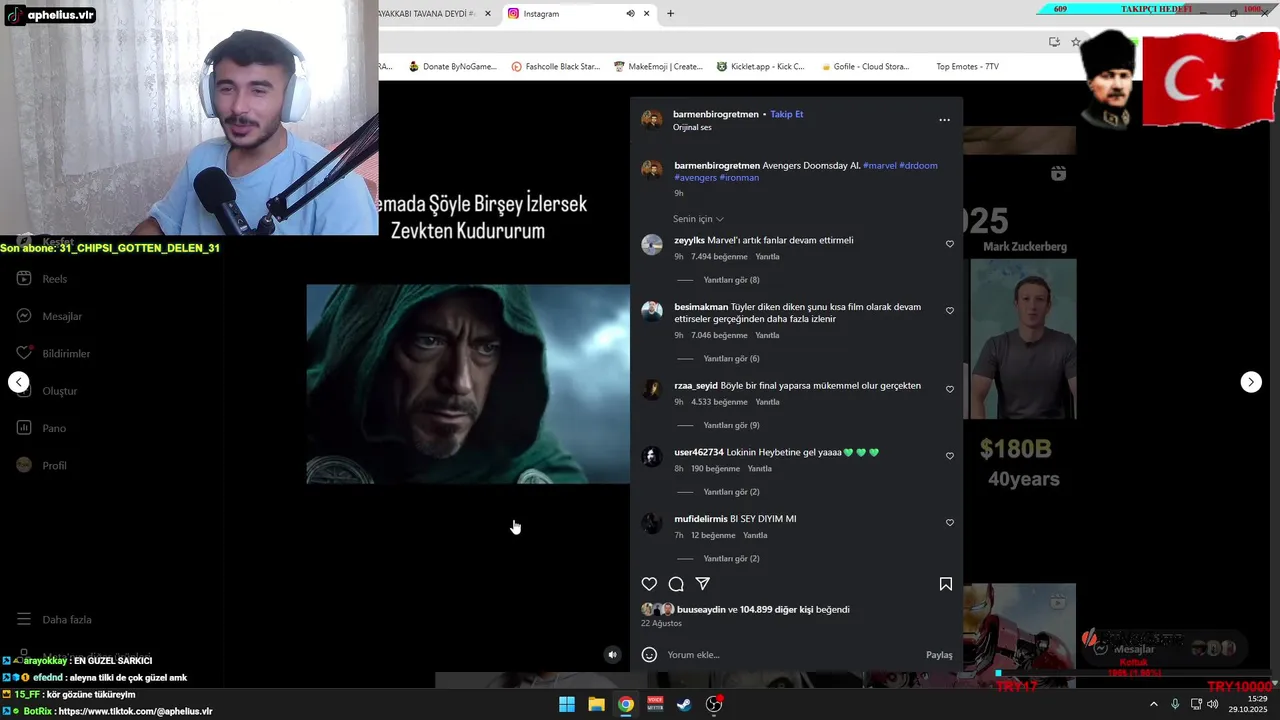Expand mufidelirmis replies (2)
The width and height of the screenshot is (1280, 720).
click(731, 559)
